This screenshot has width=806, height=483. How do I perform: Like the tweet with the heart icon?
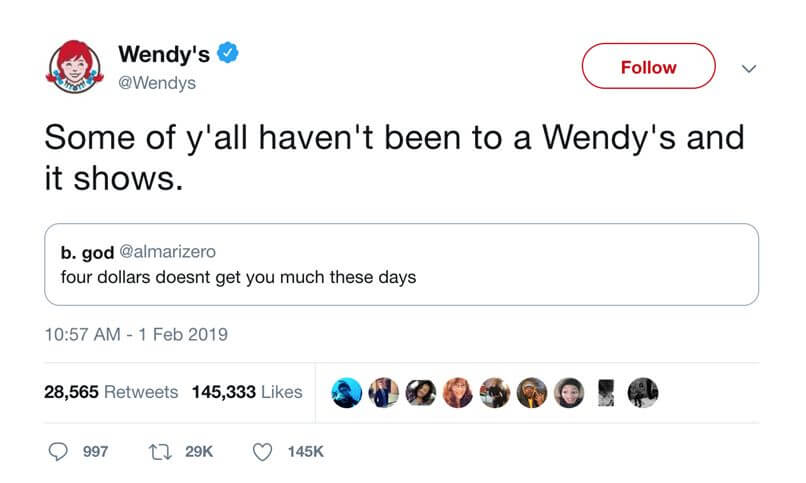262,452
